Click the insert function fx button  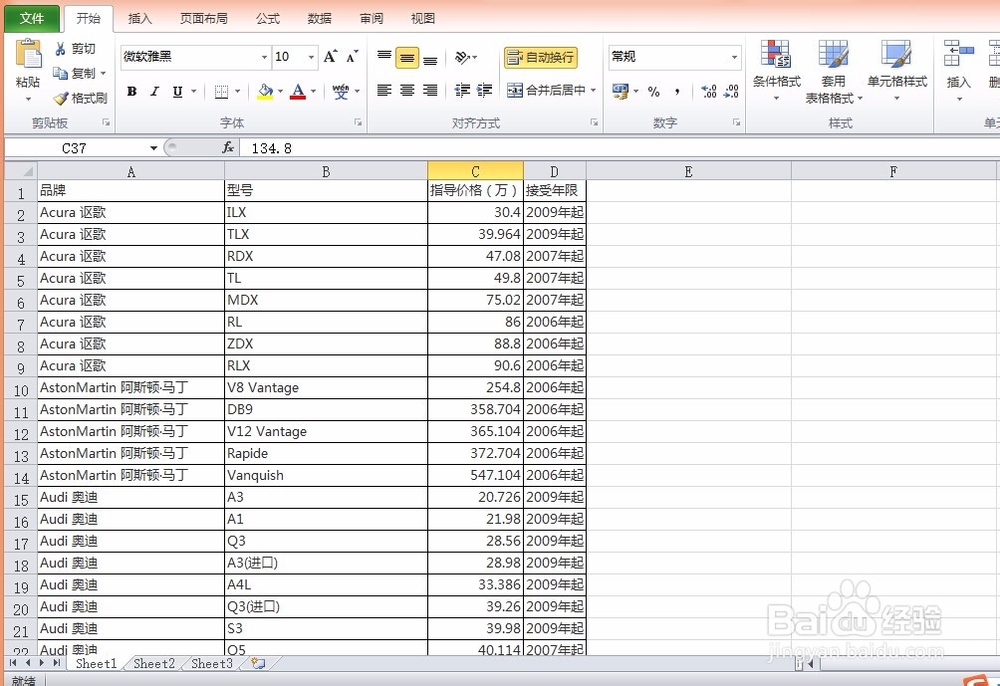click(x=228, y=148)
